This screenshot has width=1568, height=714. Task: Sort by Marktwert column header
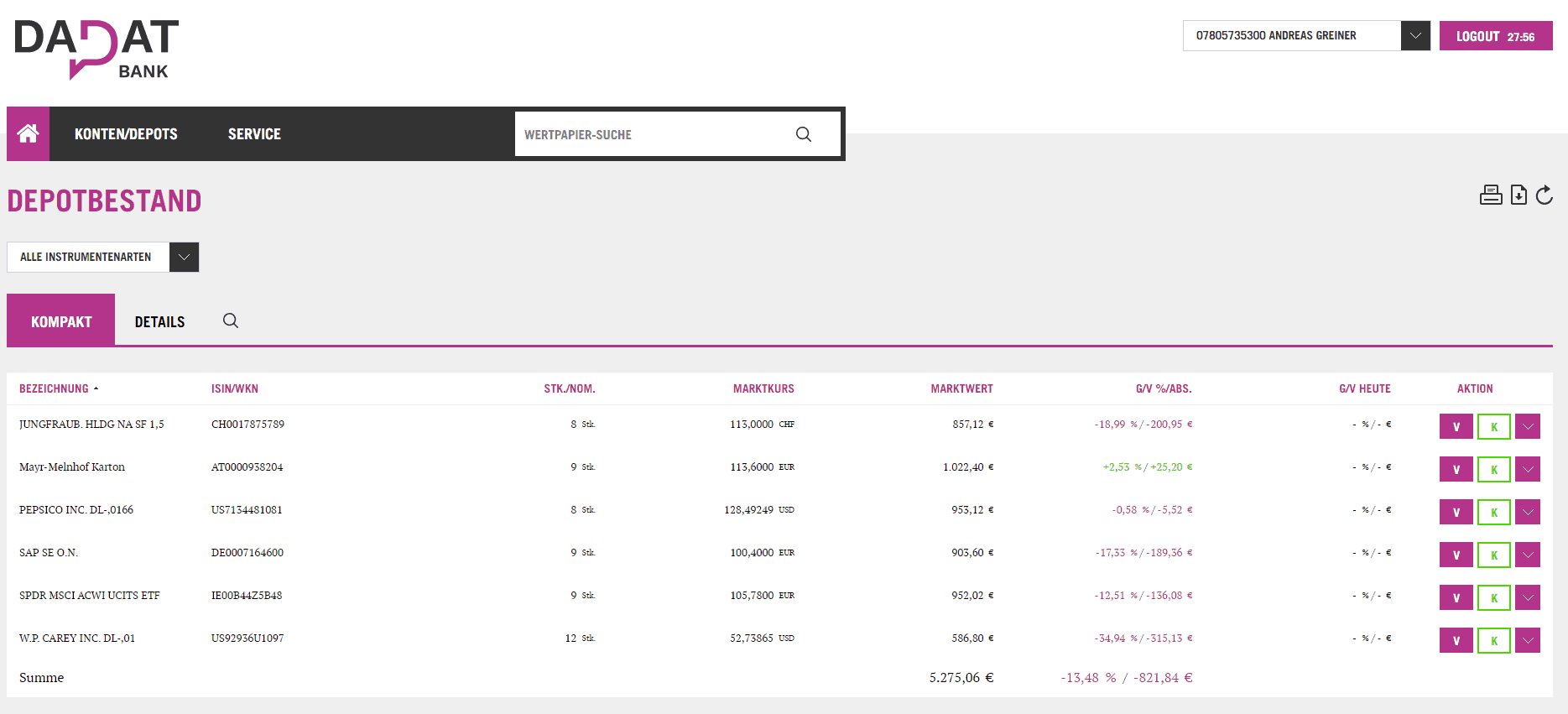coord(961,388)
